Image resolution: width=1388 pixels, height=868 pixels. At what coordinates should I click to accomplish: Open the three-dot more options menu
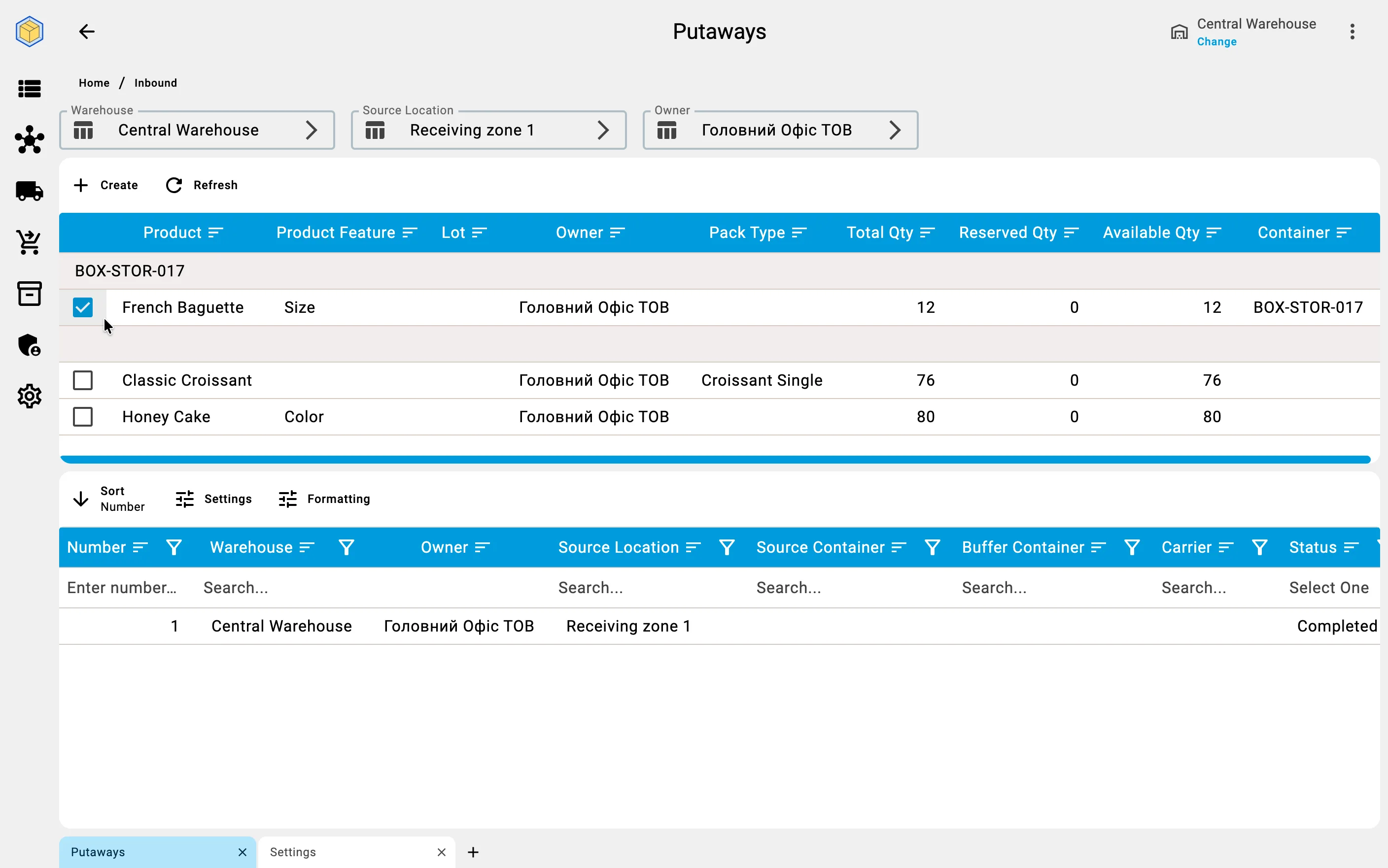(x=1353, y=32)
